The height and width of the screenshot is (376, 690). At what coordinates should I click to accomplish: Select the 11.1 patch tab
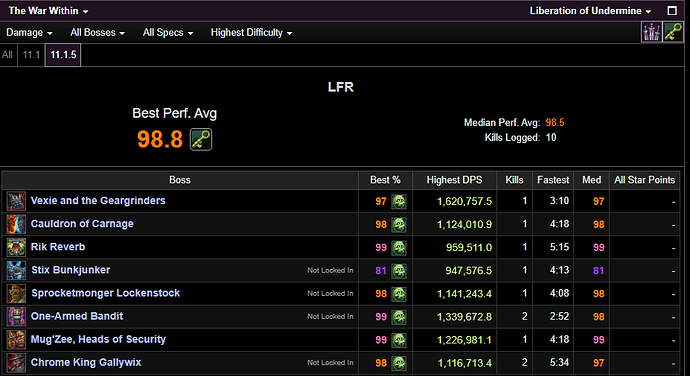(x=31, y=55)
